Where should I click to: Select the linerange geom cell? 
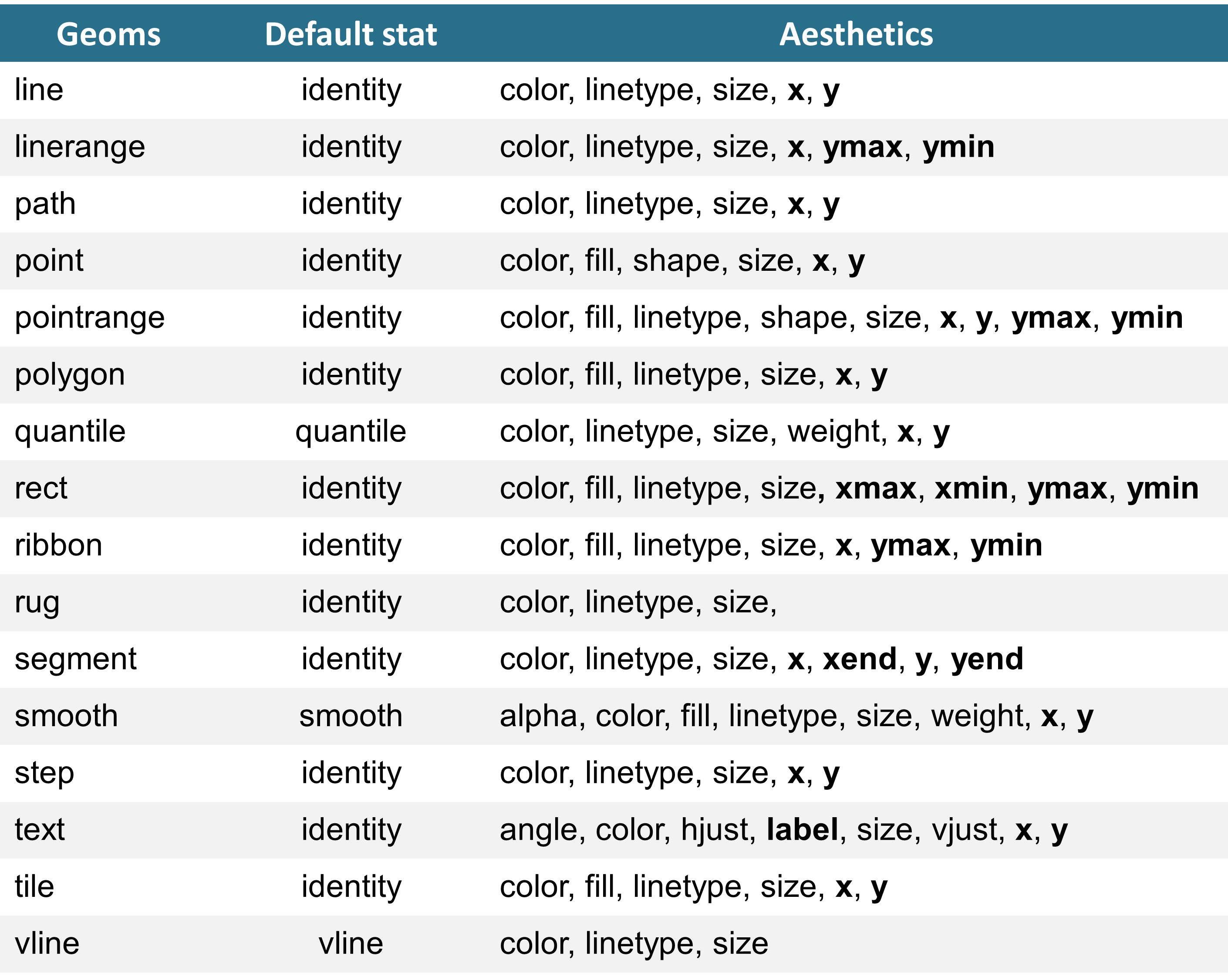click(x=80, y=147)
